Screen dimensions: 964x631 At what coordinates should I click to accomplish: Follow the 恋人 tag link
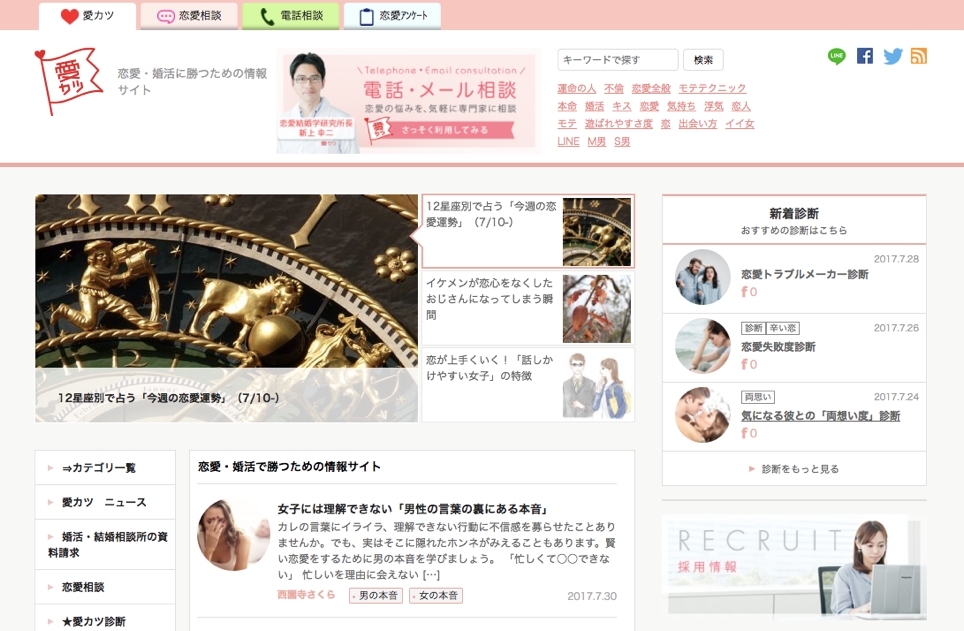[741, 106]
